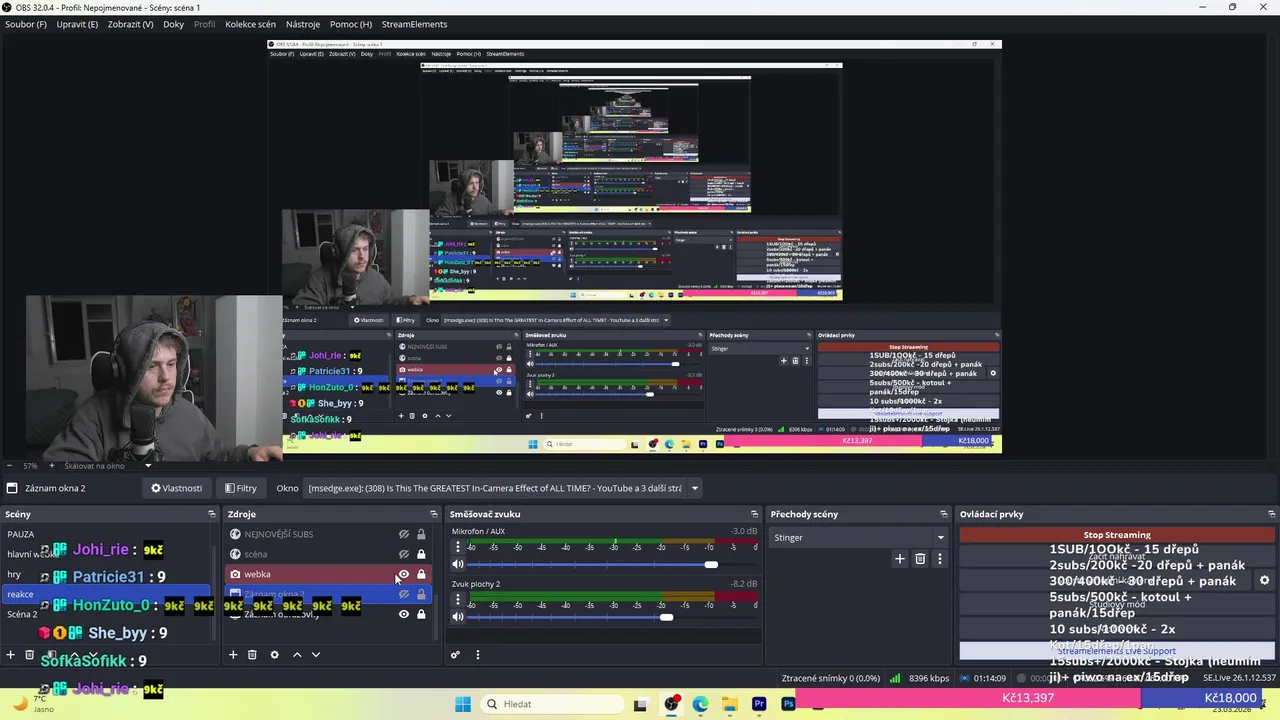Viewport: 1280px width, 720px height.
Task: Delete the selected source with trash icon
Action: (253, 655)
